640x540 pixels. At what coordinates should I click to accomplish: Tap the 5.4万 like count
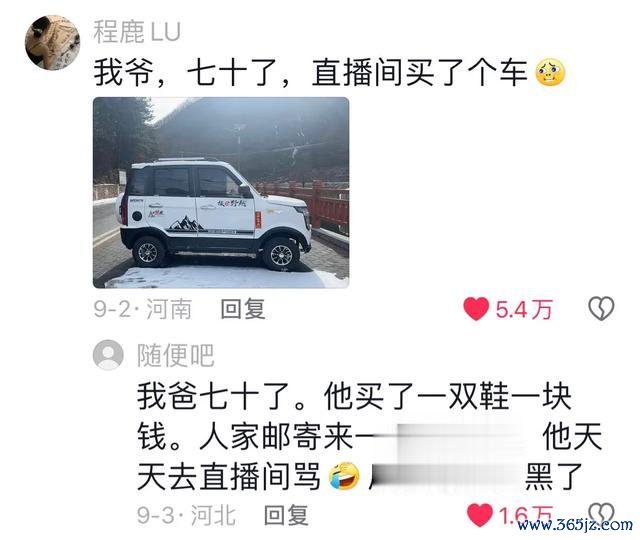tap(524, 309)
